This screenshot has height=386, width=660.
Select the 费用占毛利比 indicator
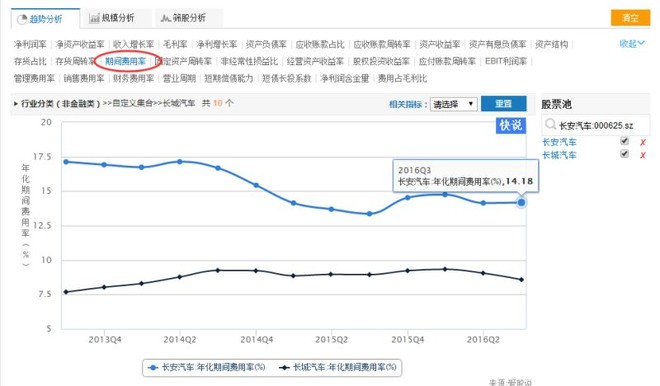[x=402, y=78]
